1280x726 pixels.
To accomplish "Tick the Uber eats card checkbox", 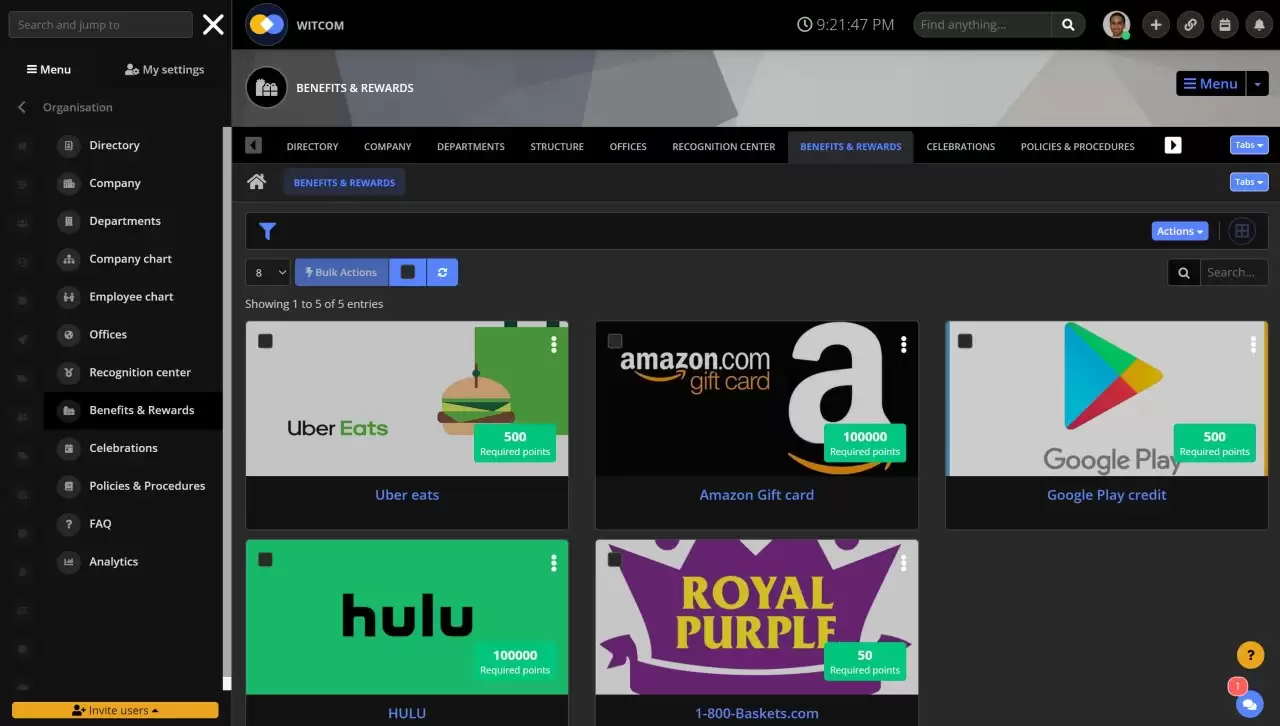I will 265,341.
